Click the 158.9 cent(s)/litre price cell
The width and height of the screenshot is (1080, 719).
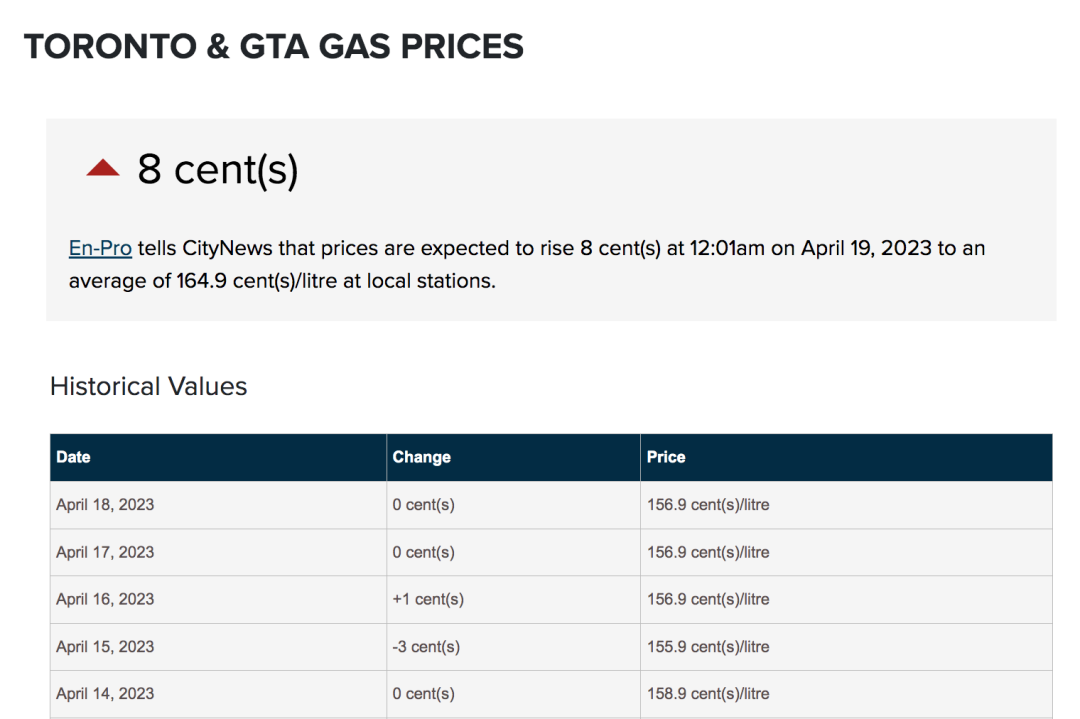(846, 694)
